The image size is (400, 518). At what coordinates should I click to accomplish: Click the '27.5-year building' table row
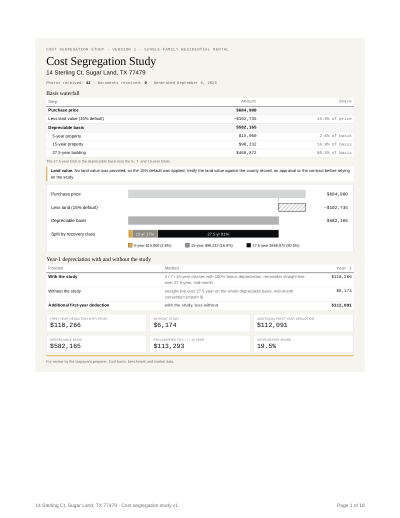coord(200,153)
